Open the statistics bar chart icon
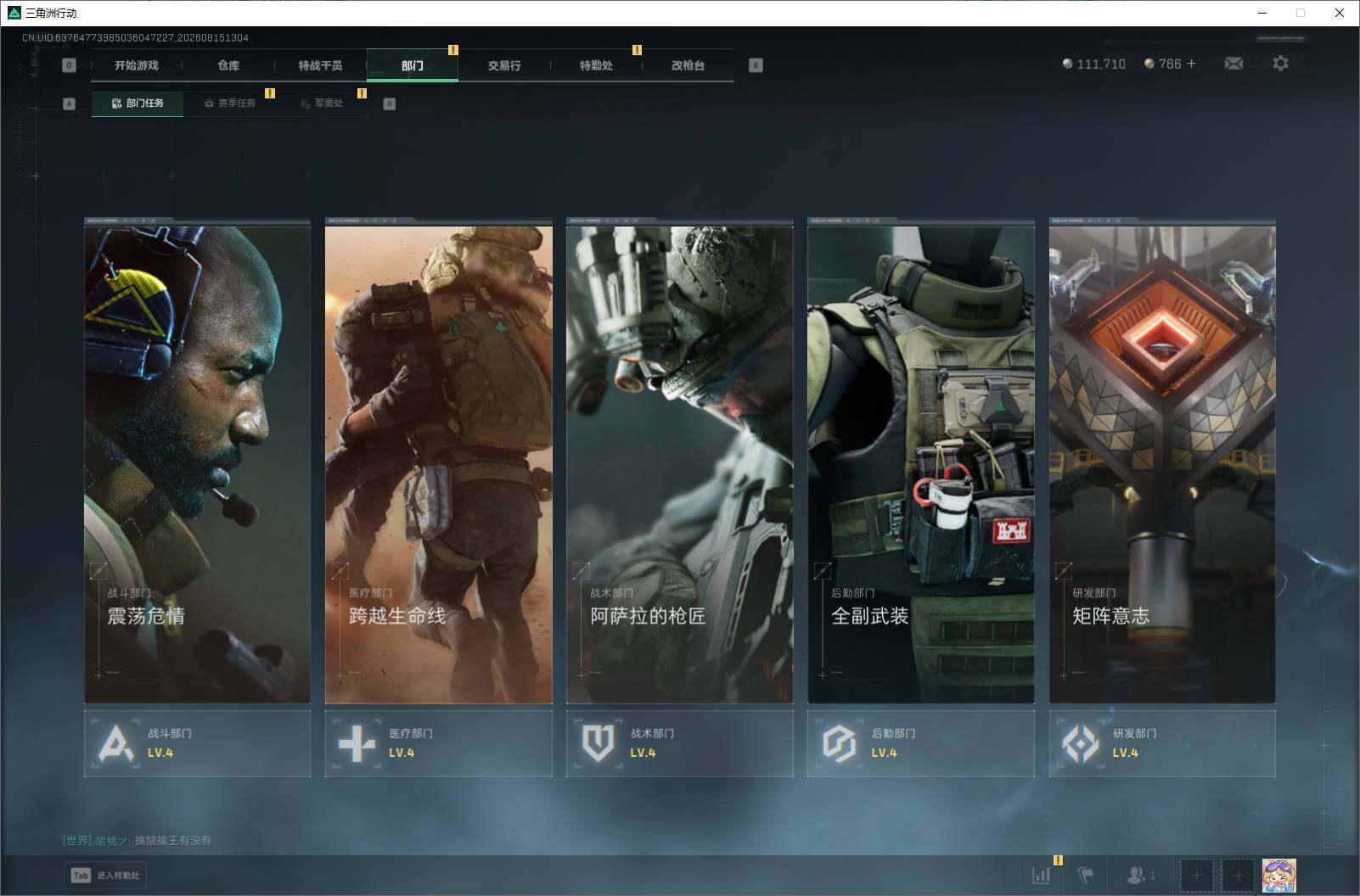The width and height of the screenshot is (1360, 896). (1042, 875)
